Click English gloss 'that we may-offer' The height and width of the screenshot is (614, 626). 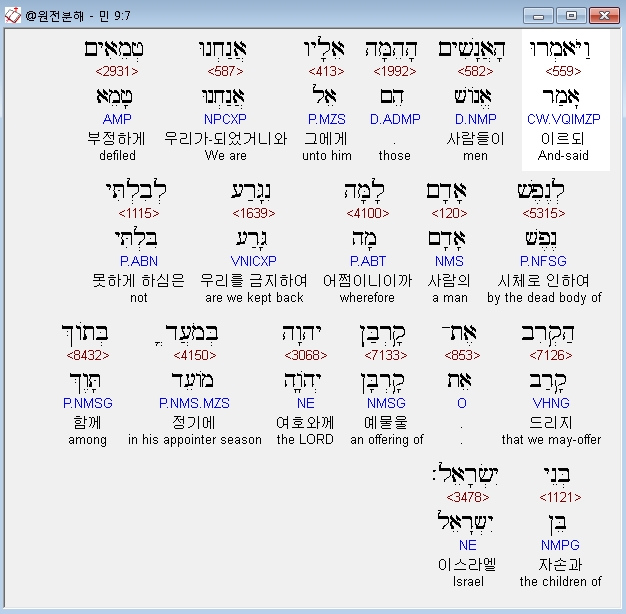(x=551, y=440)
